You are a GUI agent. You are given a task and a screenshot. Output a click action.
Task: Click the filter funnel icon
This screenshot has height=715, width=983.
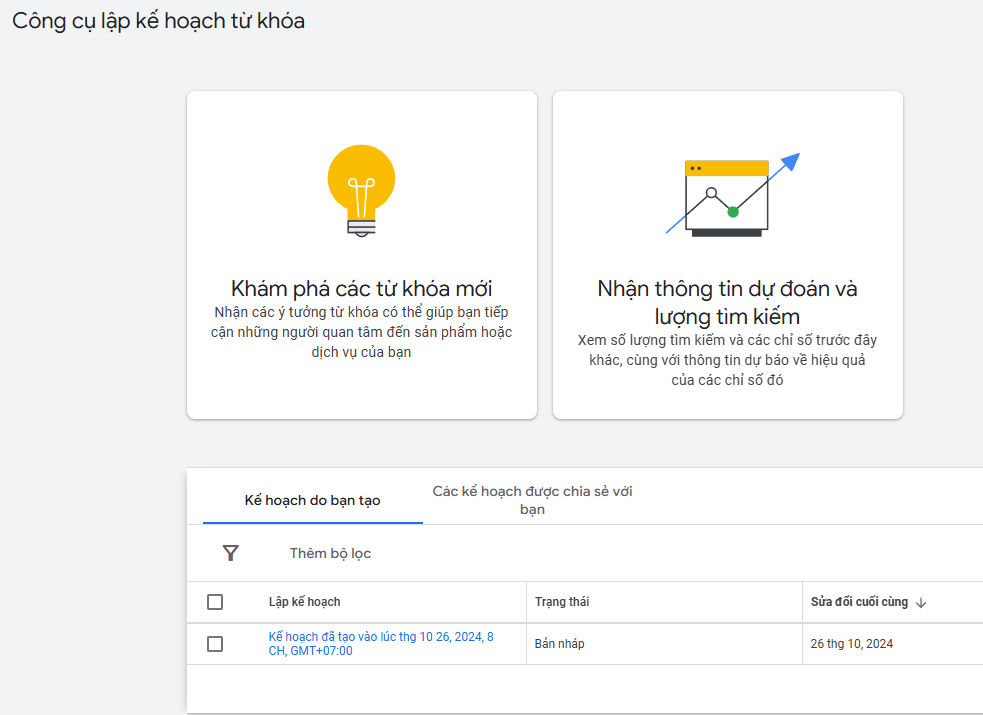231,552
